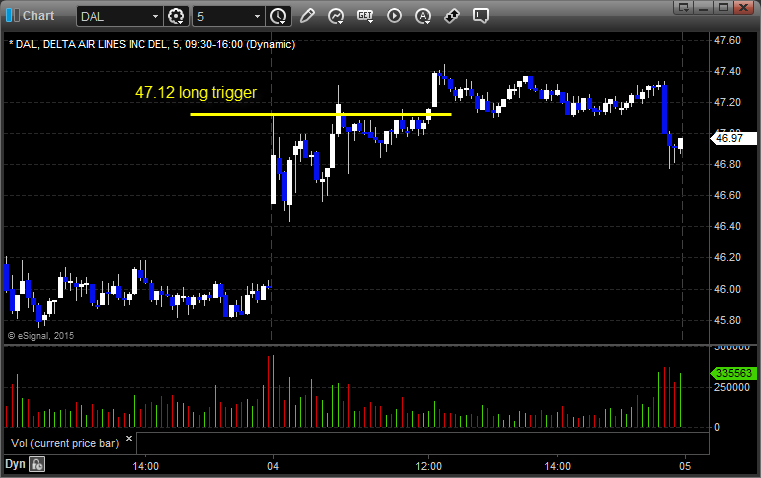Click the 335563 volume value marker
761x478 pixels.
(x=733, y=373)
